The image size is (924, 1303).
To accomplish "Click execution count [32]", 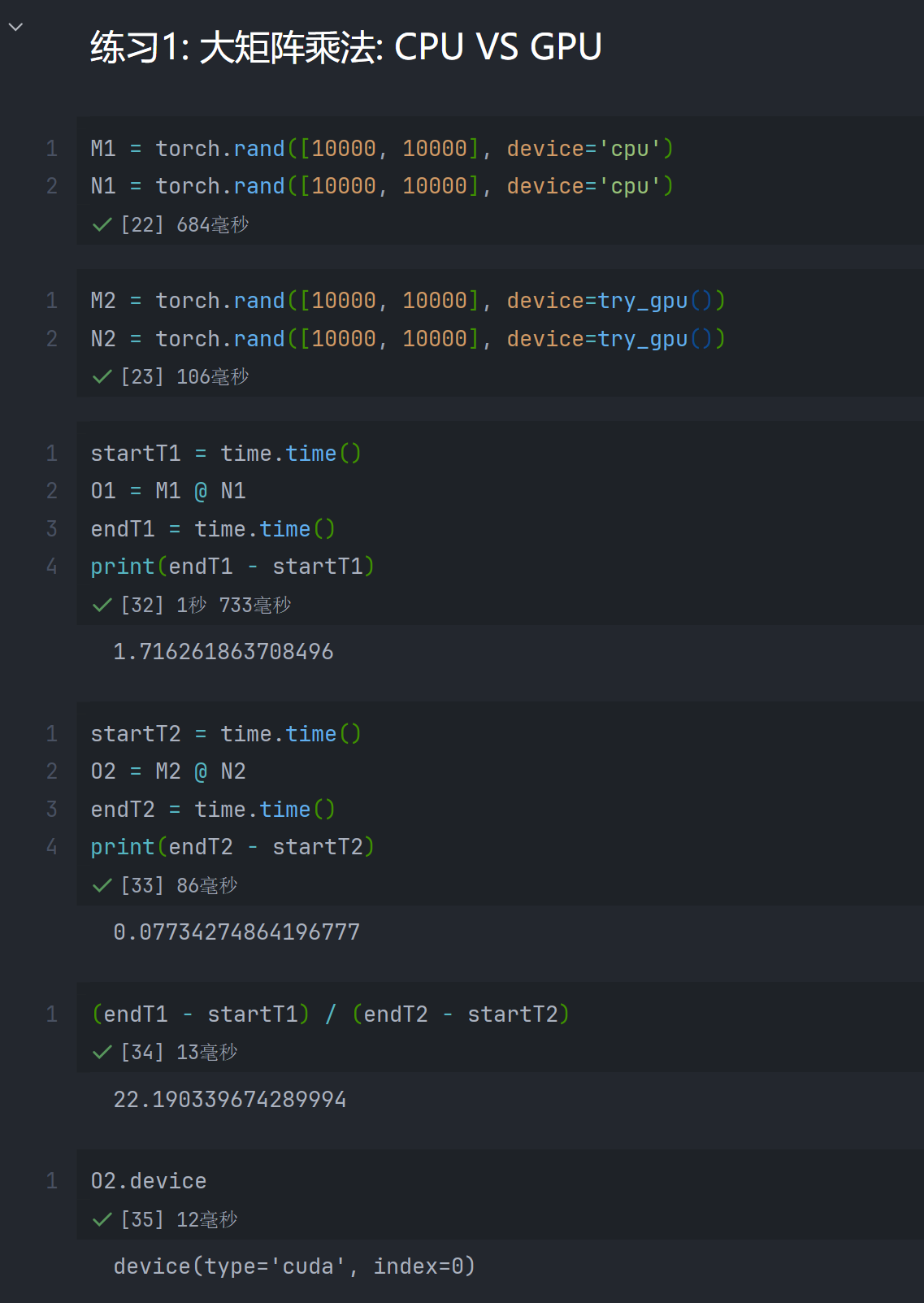I will pos(142,606).
